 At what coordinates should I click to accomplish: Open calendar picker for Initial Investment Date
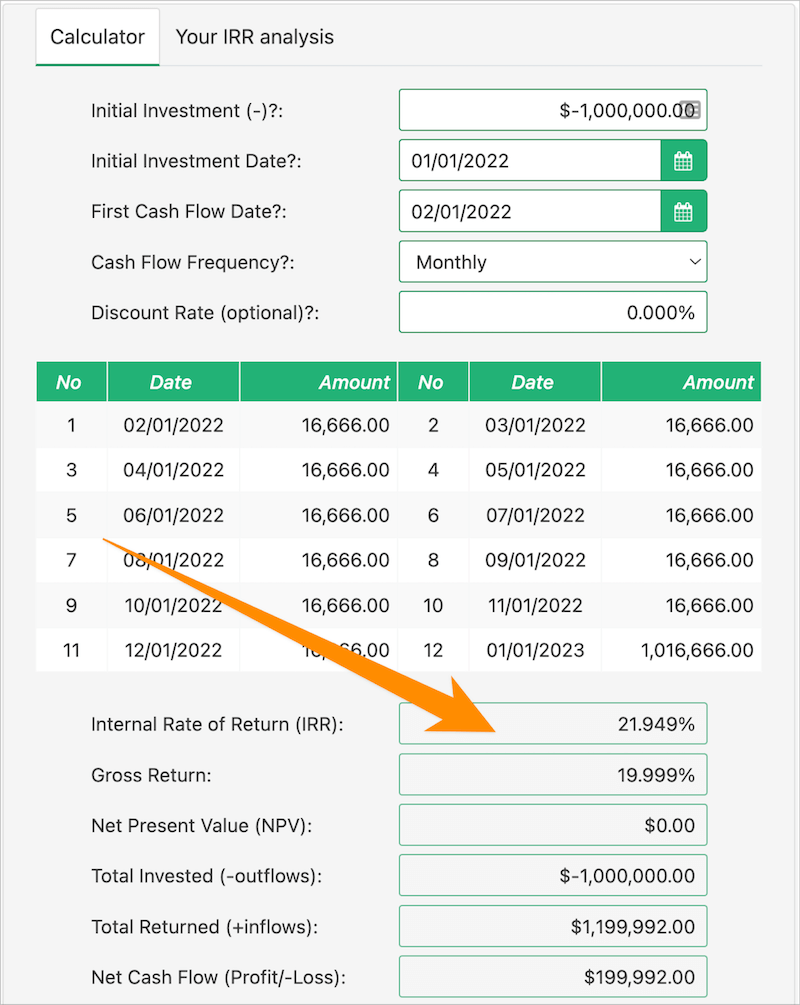[683, 160]
